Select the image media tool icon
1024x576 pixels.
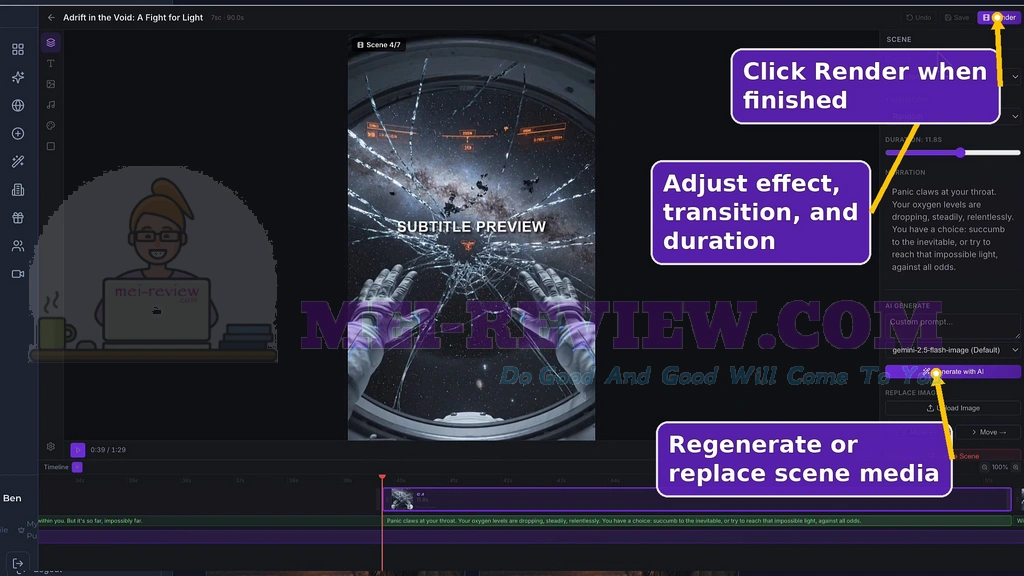50,84
